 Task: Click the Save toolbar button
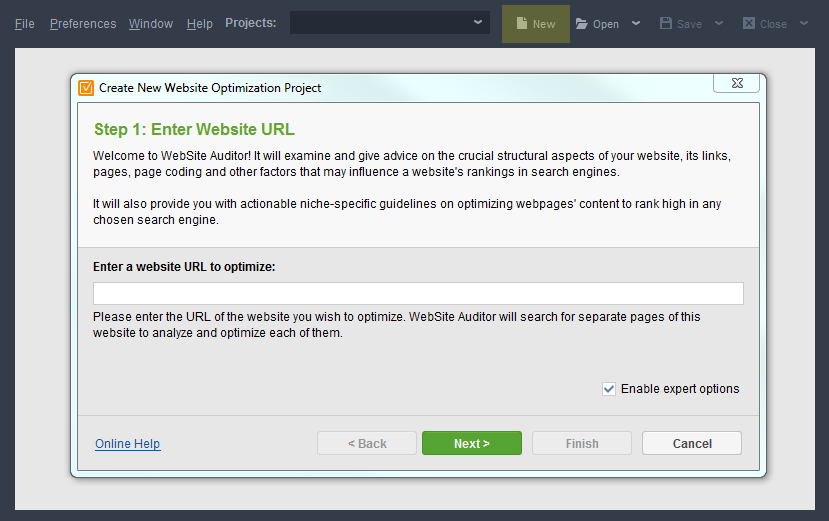tap(680, 24)
